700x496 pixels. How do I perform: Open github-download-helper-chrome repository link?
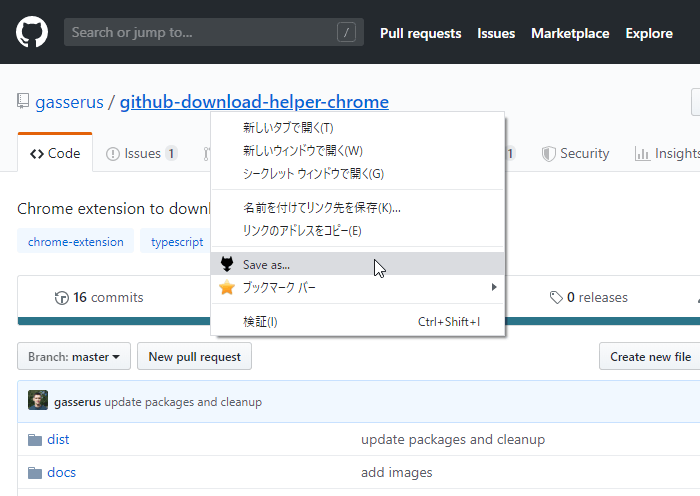coord(254,102)
